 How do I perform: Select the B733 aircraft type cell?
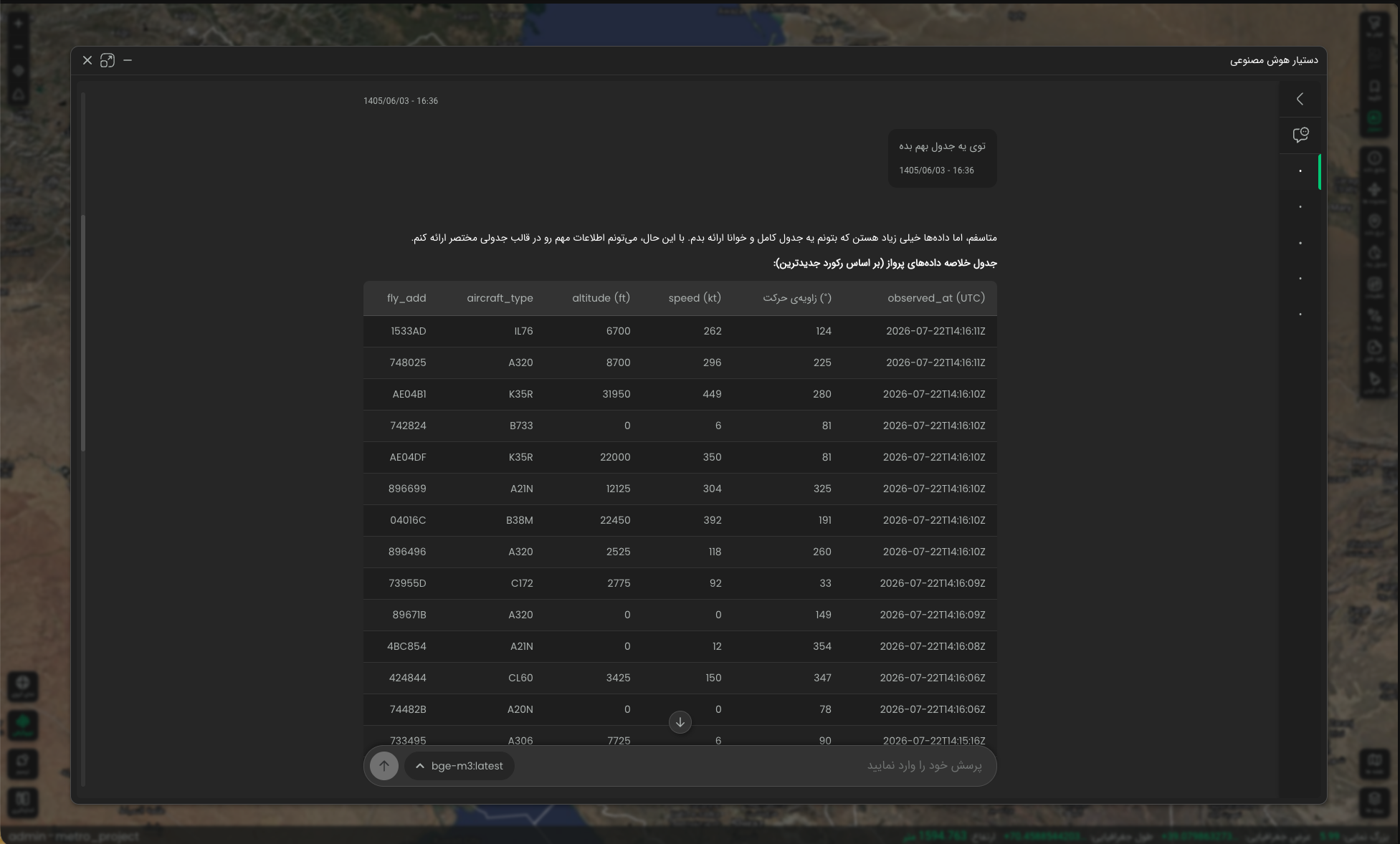521,426
